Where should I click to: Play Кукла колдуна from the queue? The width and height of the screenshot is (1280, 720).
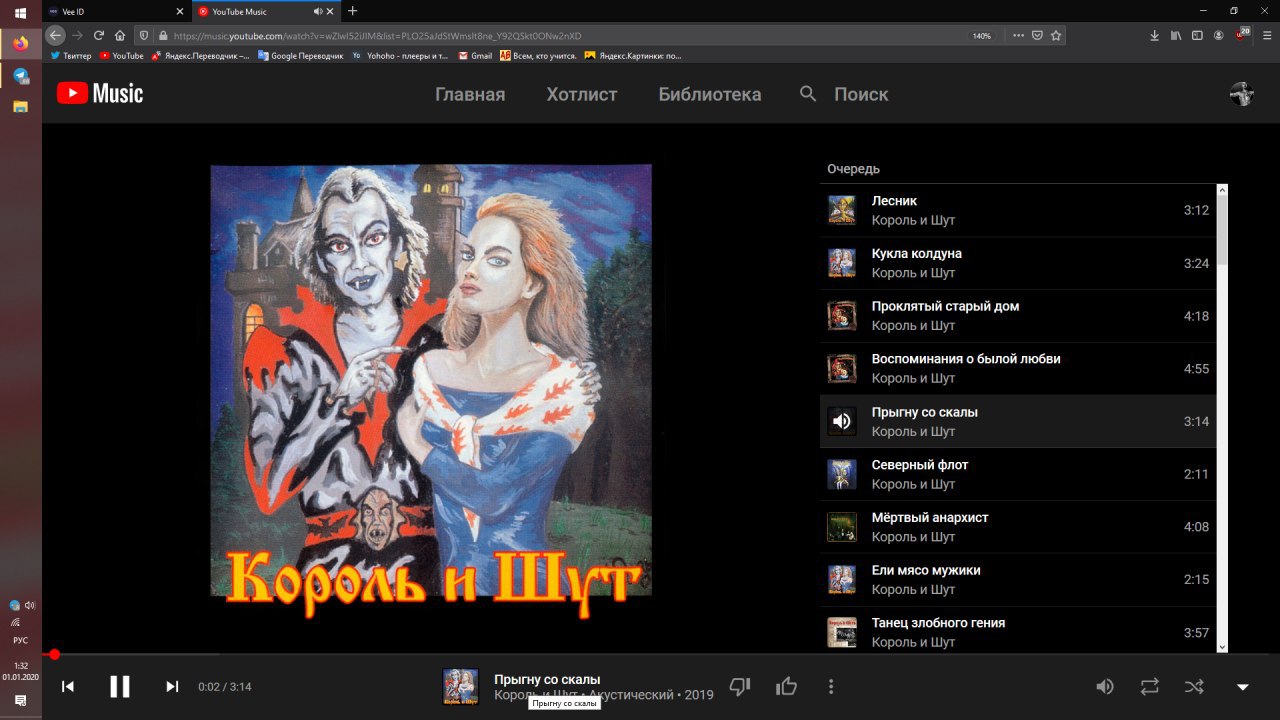[x=1018, y=263]
